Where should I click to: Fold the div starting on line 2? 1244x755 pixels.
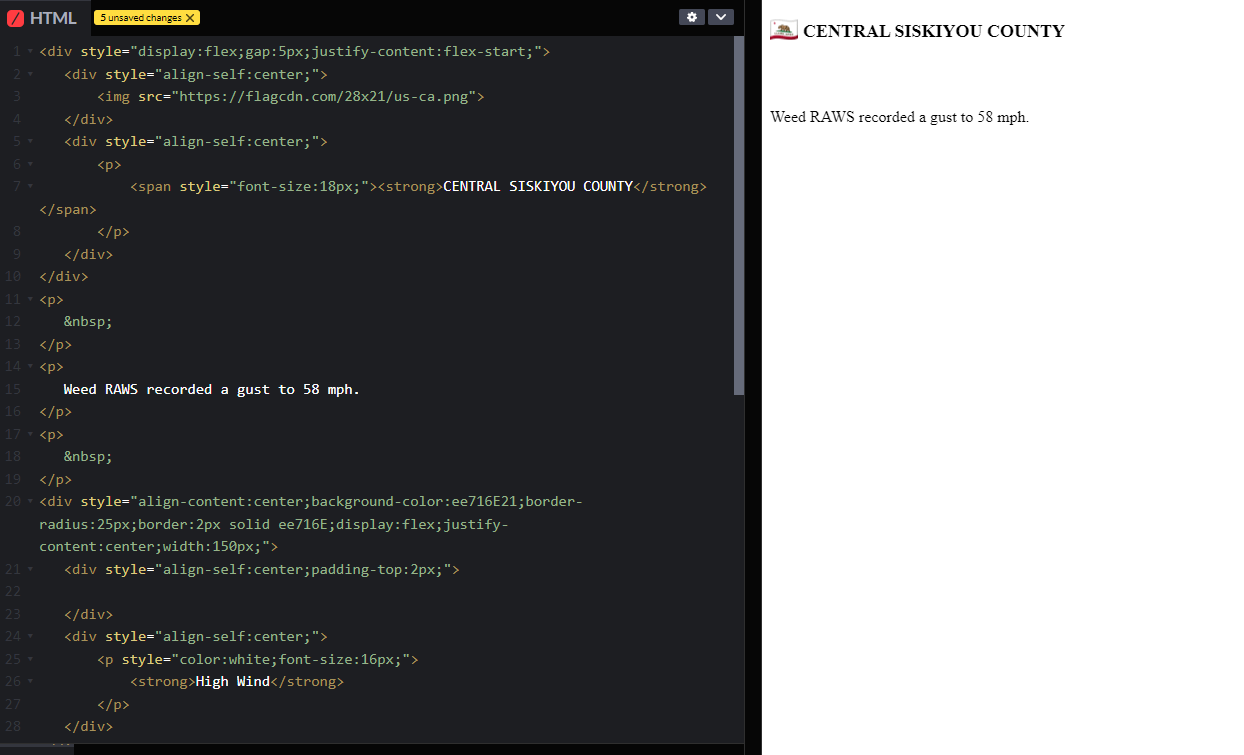pyautogui.click(x=30, y=74)
